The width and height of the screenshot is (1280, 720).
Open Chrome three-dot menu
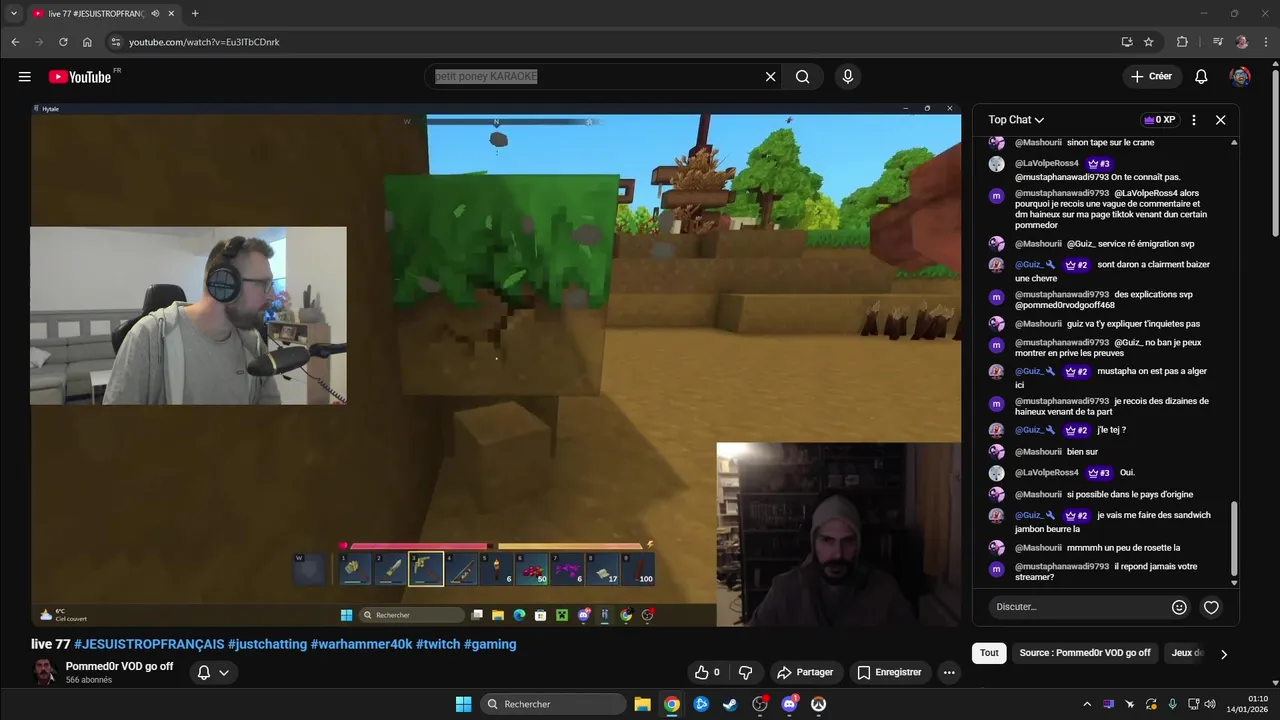point(1265,42)
